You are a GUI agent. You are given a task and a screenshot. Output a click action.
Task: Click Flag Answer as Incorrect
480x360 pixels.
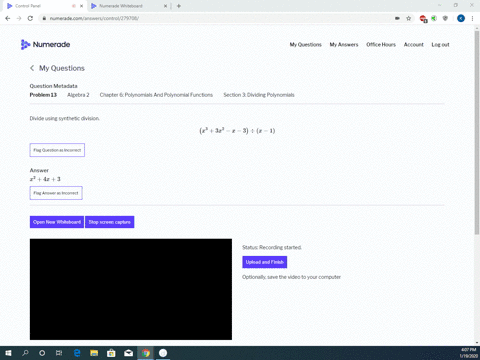click(56, 193)
